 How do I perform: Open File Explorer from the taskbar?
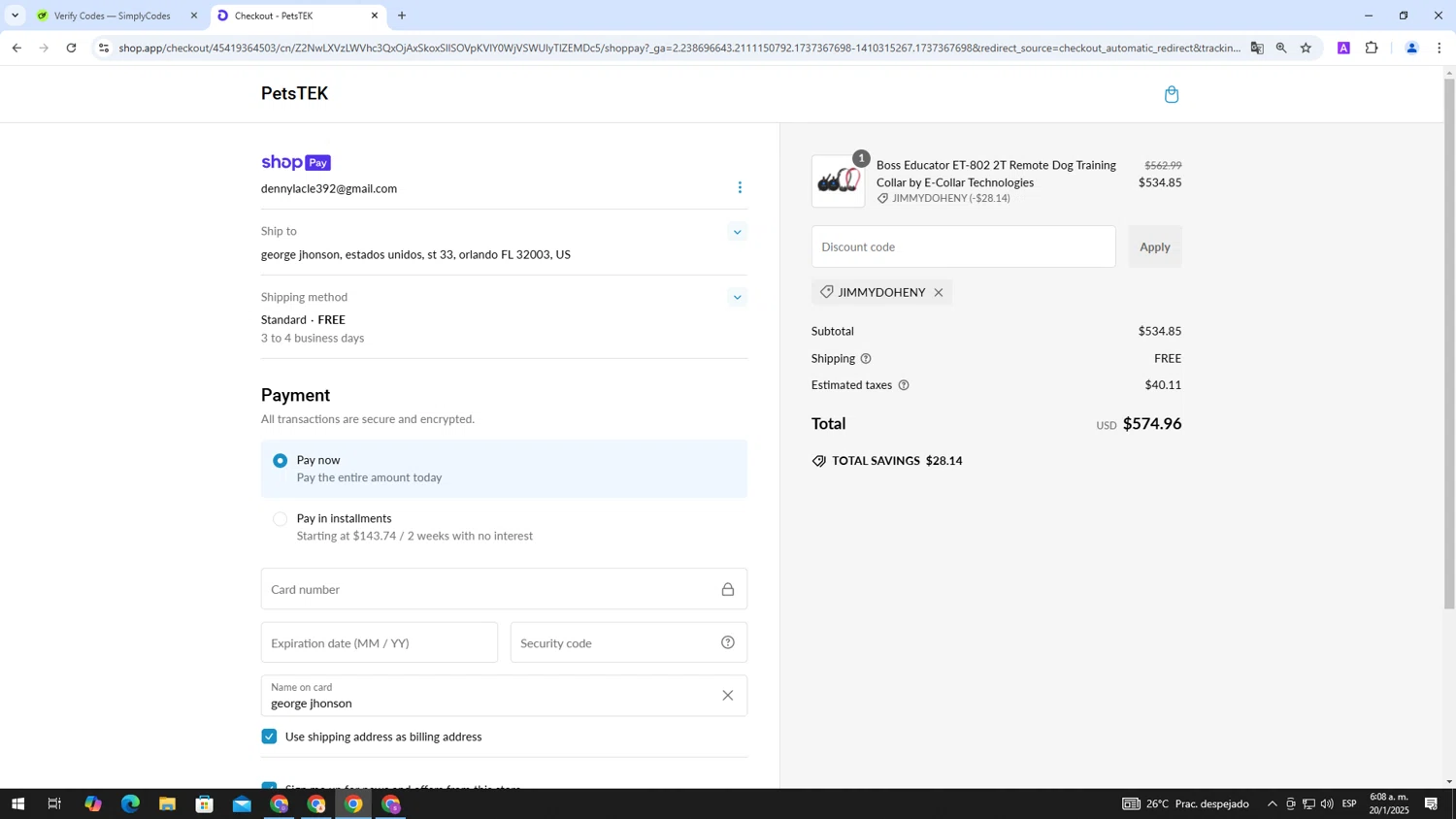[x=167, y=803]
